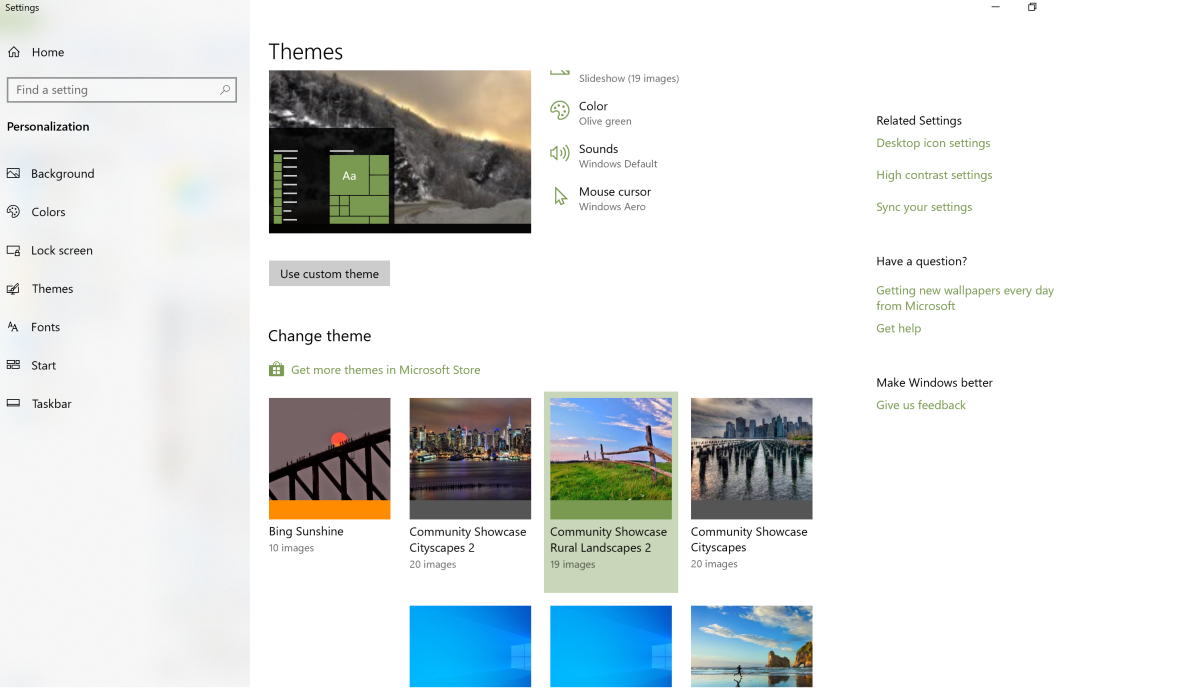The width and height of the screenshot is (1199, 690).
Task: Select the Bing Sunshine theme thumbnail
Action: point(329,458)
